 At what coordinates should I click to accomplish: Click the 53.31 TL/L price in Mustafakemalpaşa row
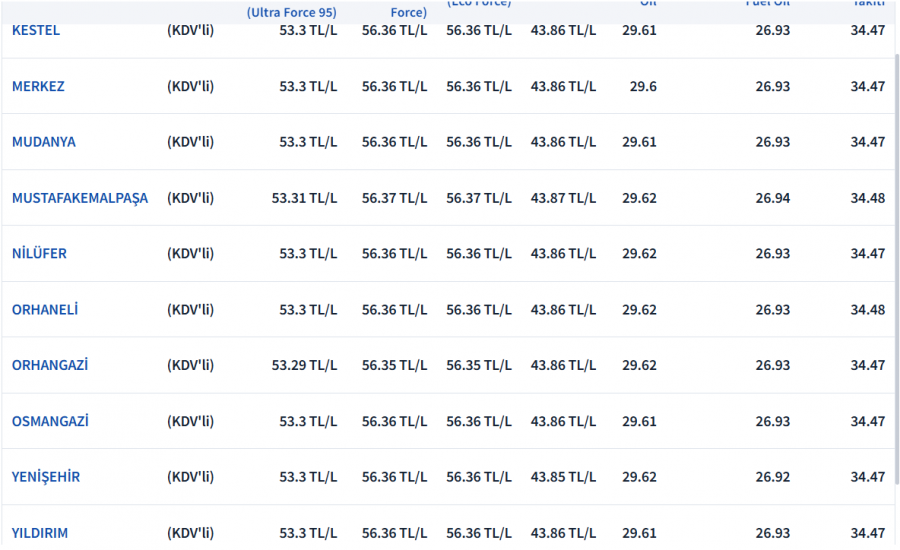(304, 198)
